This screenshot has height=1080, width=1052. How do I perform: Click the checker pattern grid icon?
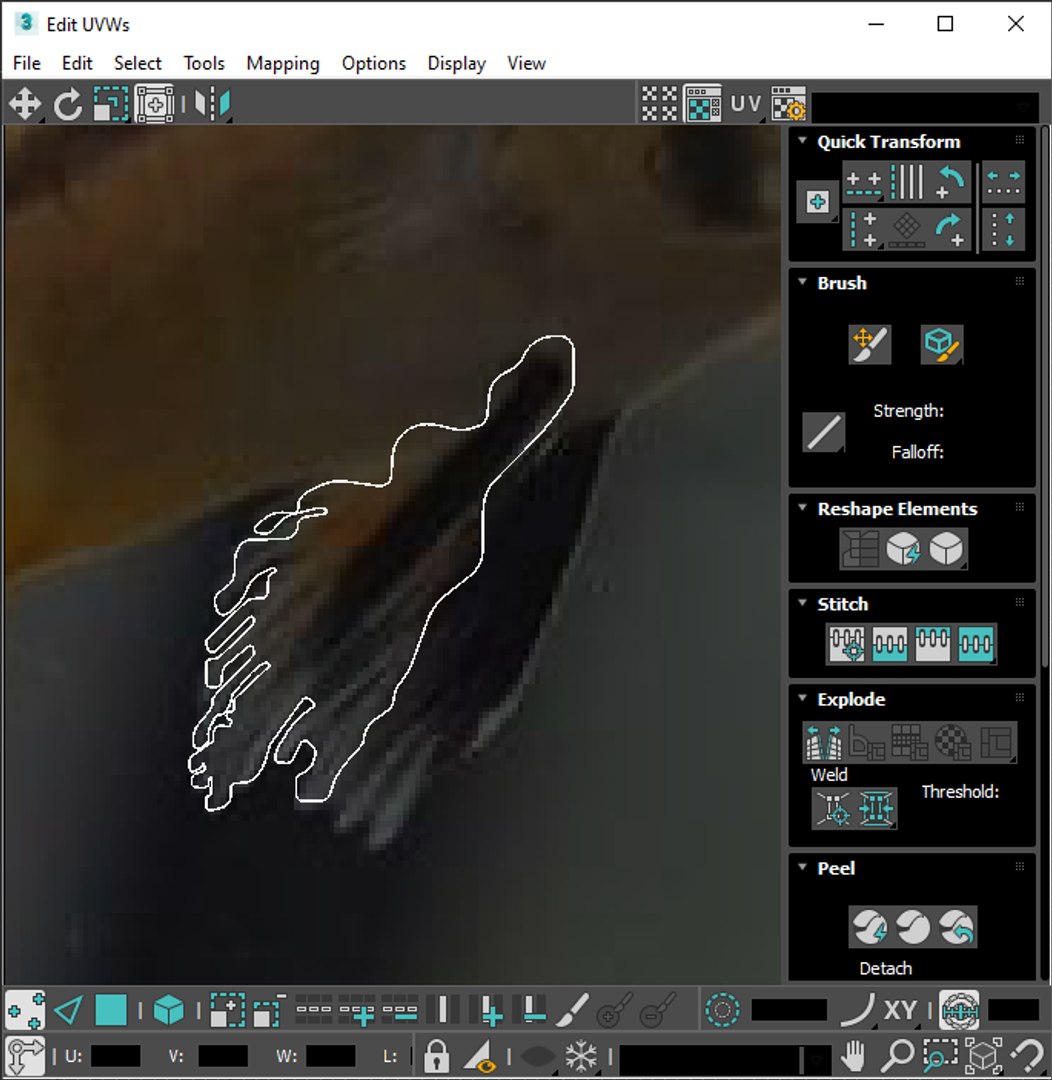(659, 104)
